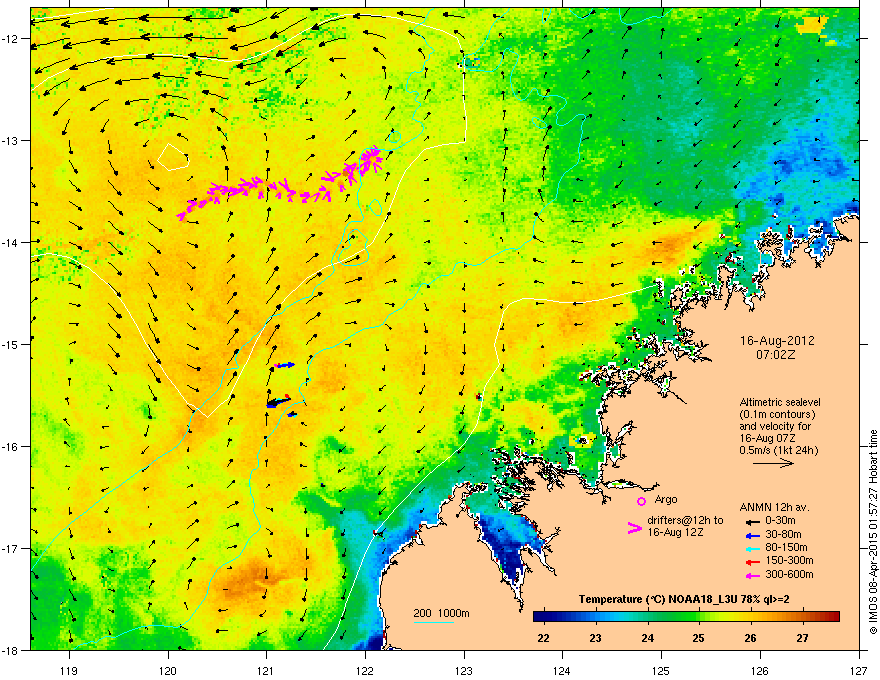Select colorbar tick label '27'
Screen dimensions: 880x680
pyautogui.click(x=803, y=638)
